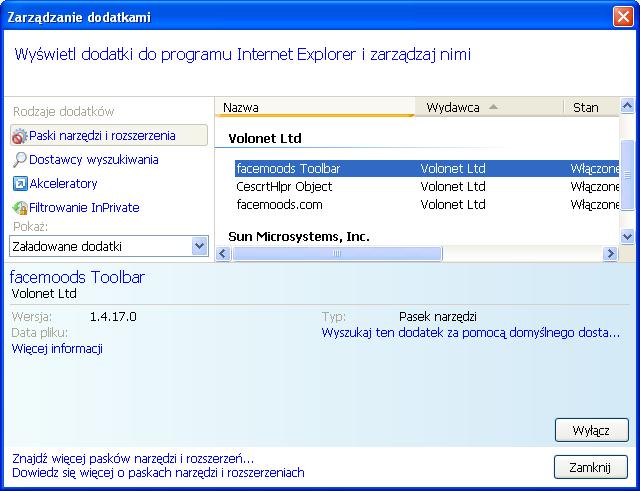Click the InPrivate filtering icon
Screen dimensions: 640x491
tap(20, 208)
